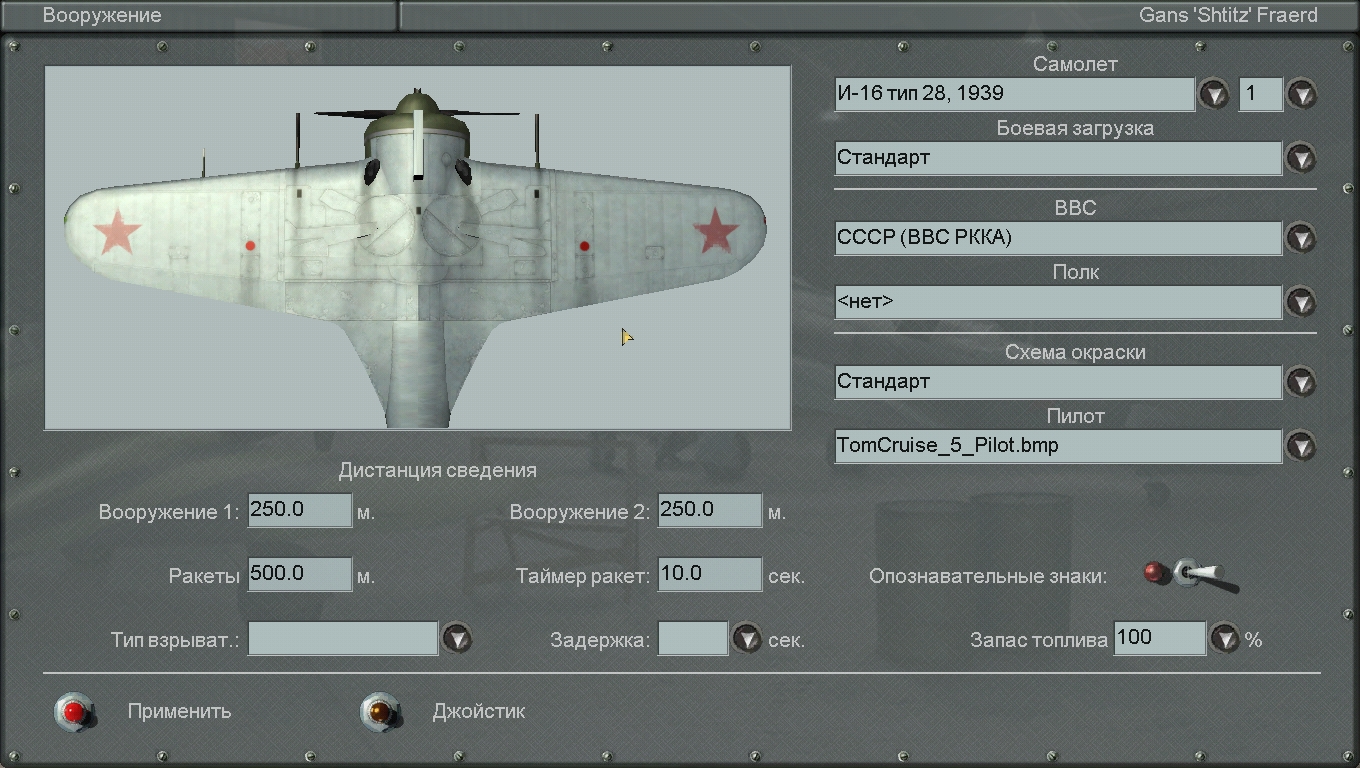Open the Пилот skin dropdown arrow
1360x768 pixels.
pyautogui.click(x=1301, y=446)
